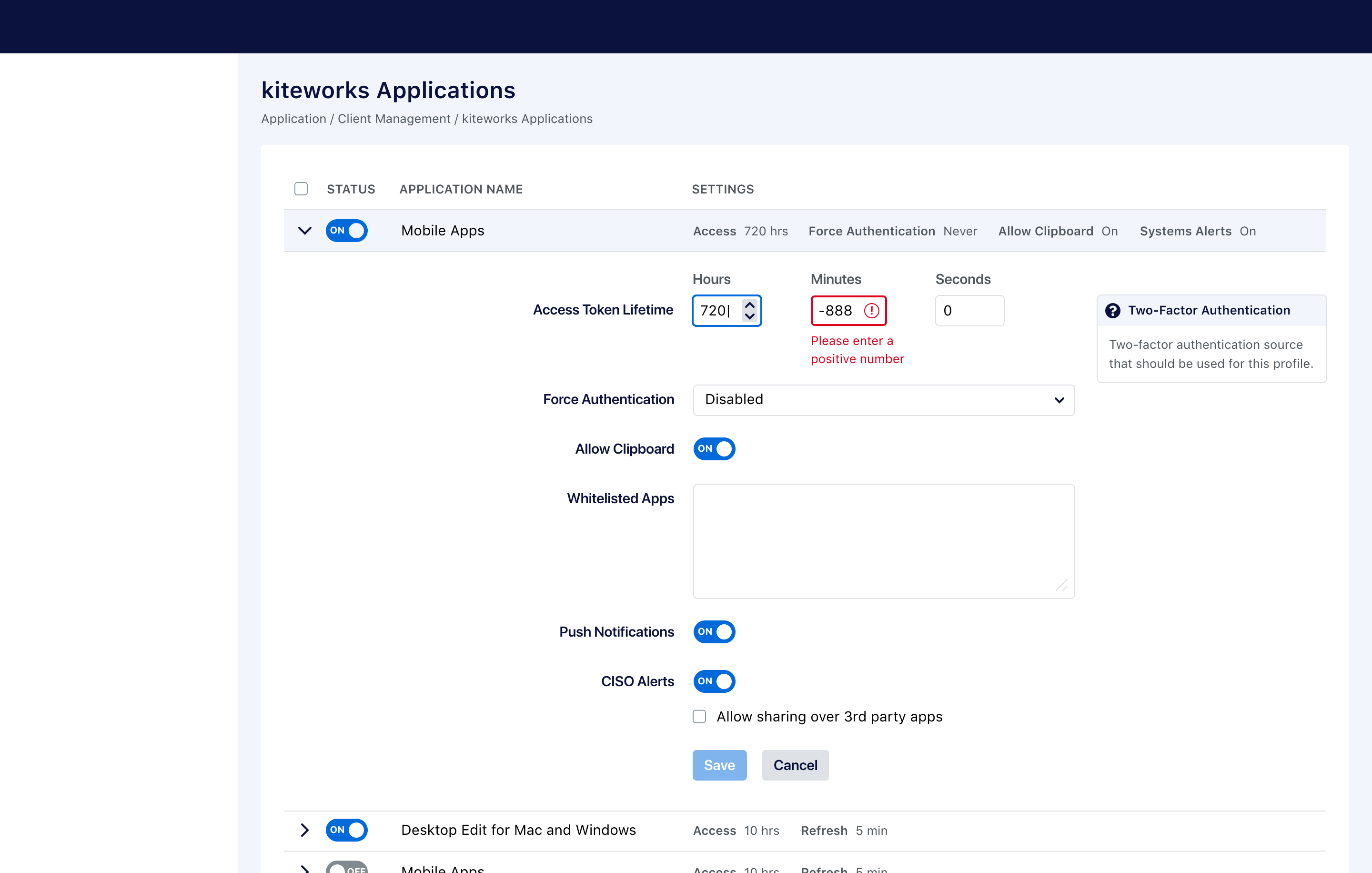Expand the Desktop Edit for Mac and Windows row
The image size is (1372, 873).
pyautogui.click(x=305, y=830)
